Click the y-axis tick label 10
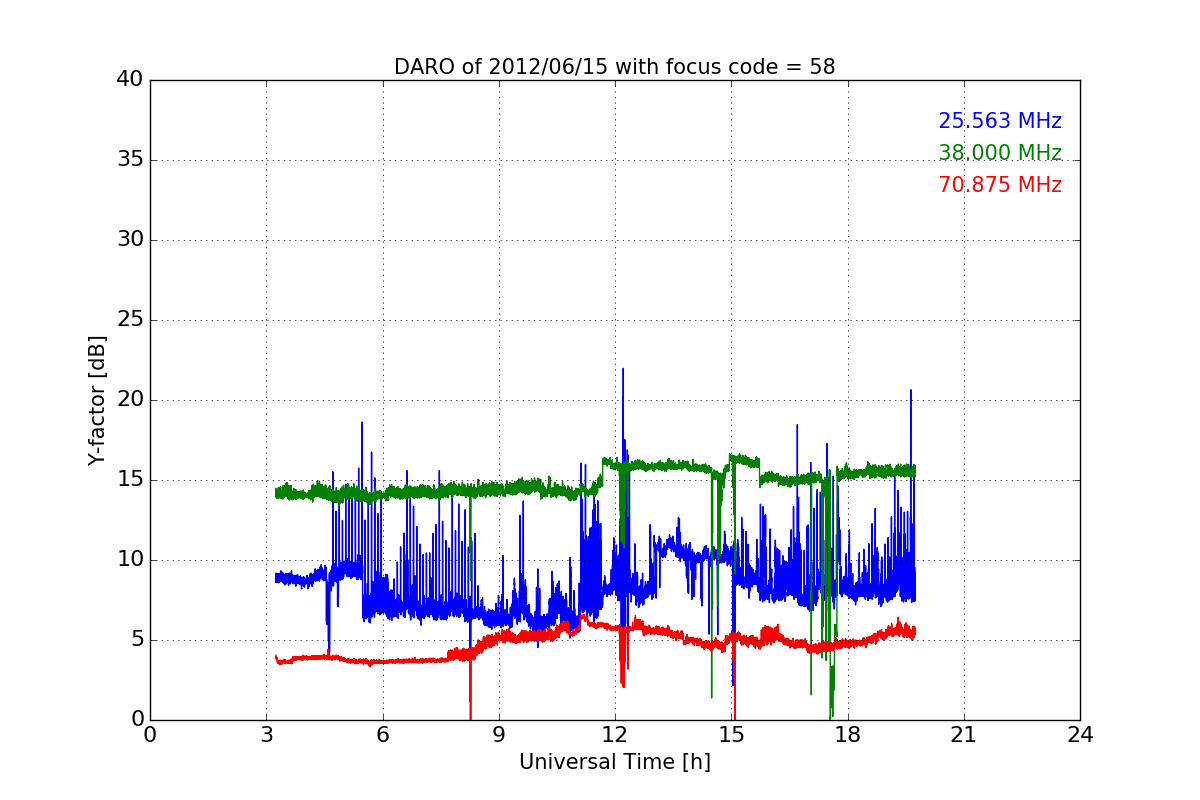The image size is (1200, 800). point(130,560)
